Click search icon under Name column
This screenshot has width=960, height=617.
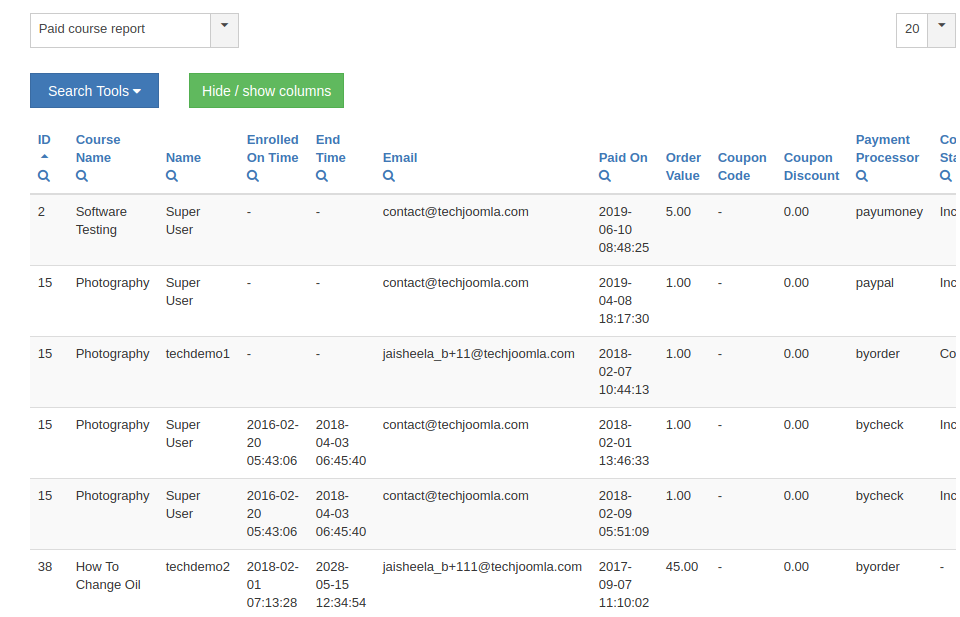[172, 176]
